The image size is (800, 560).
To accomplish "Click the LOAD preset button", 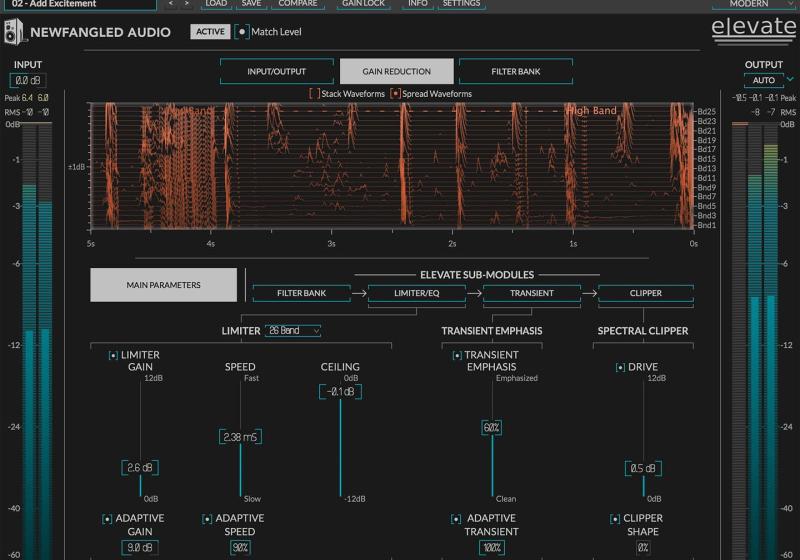I will (x=216, y=4).
